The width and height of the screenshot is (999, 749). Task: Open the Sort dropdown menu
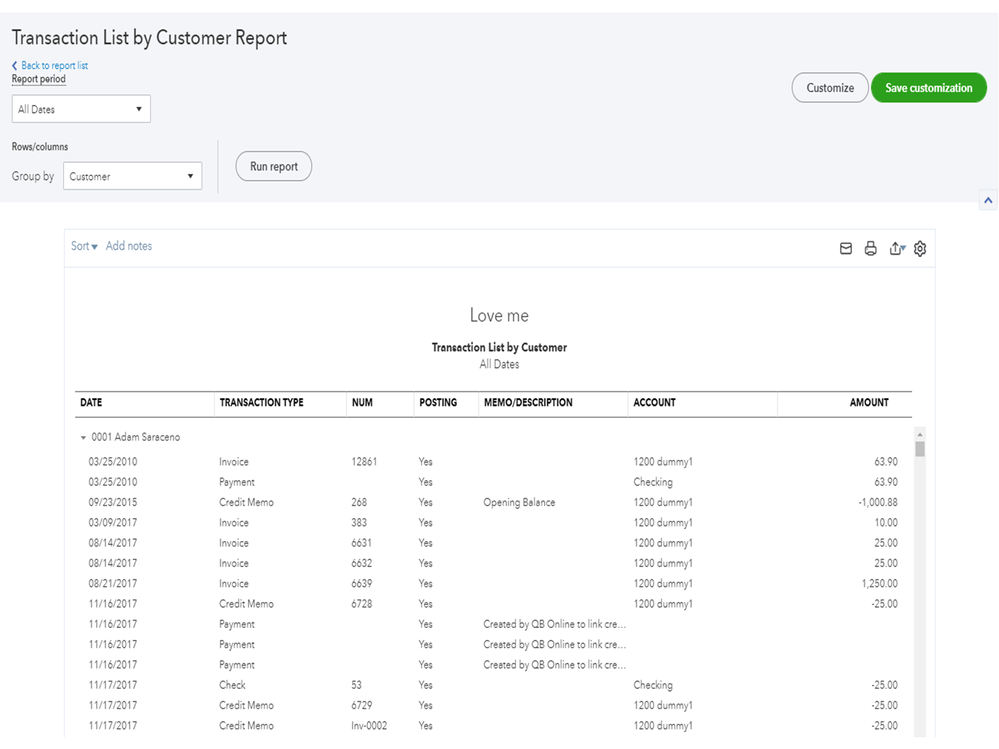tap(84, 246)
